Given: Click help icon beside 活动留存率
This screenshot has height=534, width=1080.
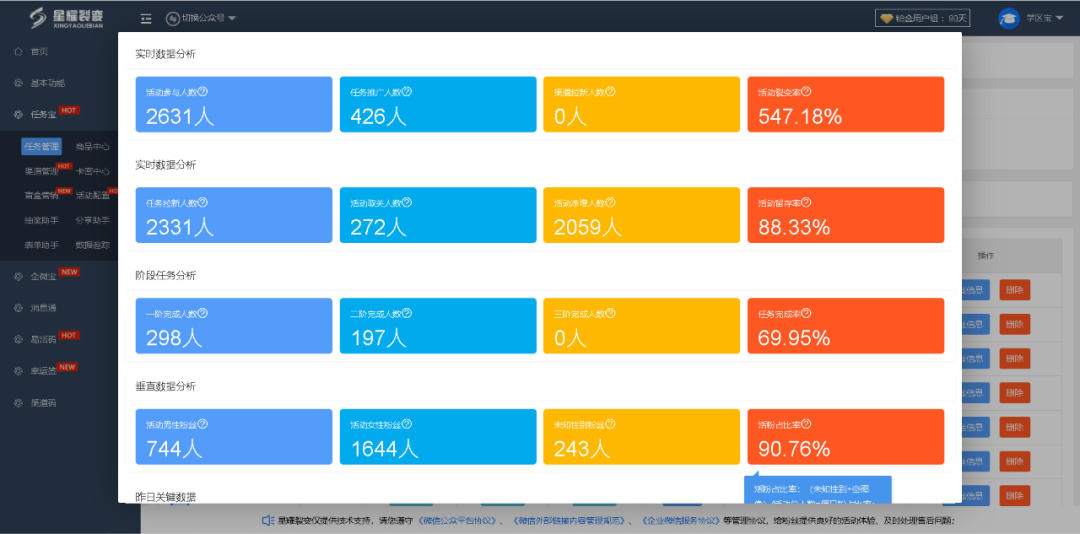Looking at the screenshot, I should coord(806,202).
